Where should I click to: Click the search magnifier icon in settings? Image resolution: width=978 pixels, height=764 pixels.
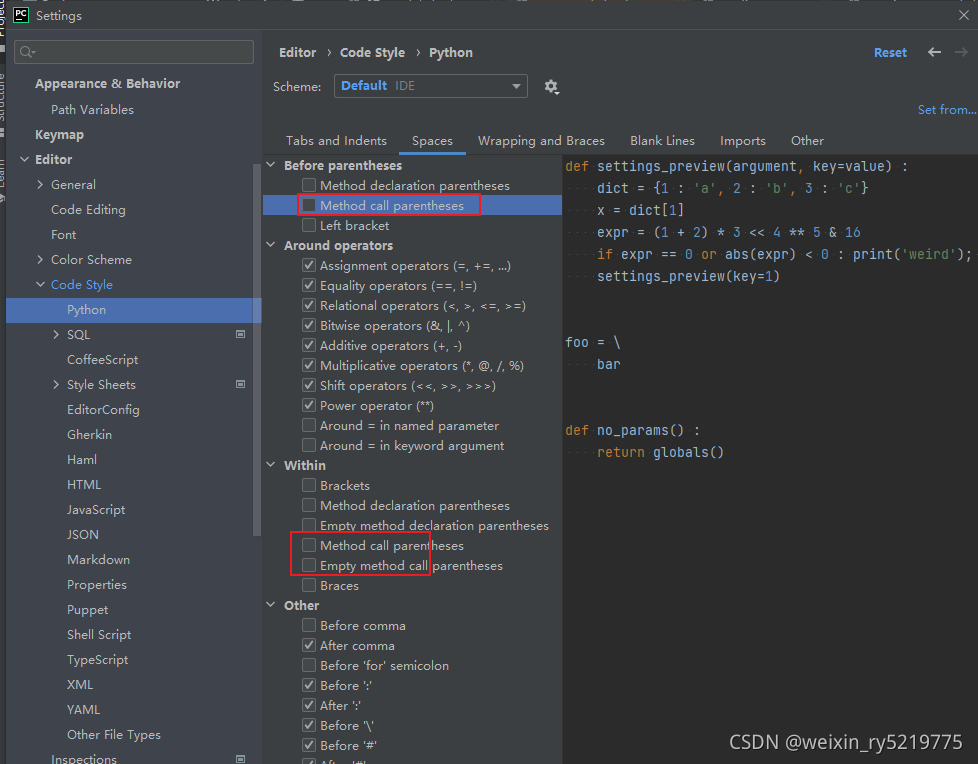(27, 52)
